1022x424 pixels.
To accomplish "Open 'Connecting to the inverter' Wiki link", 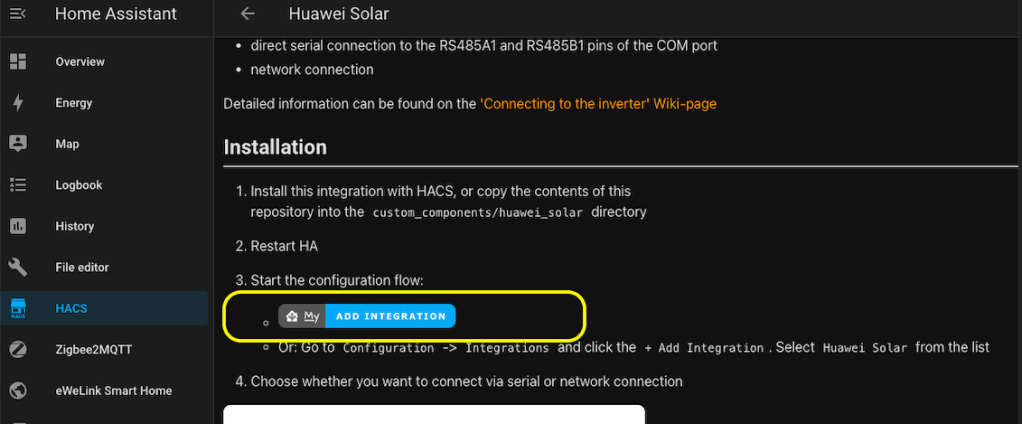I will [x=598, y=103].
